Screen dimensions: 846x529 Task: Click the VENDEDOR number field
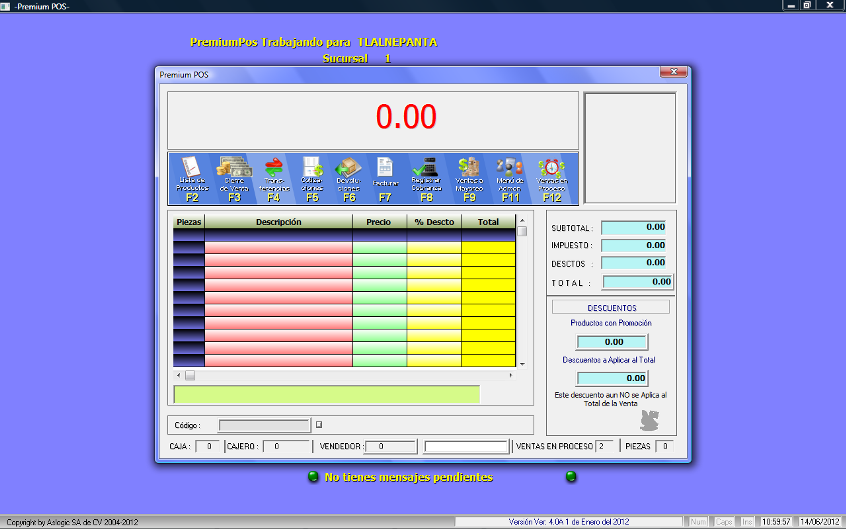[391, 446]
